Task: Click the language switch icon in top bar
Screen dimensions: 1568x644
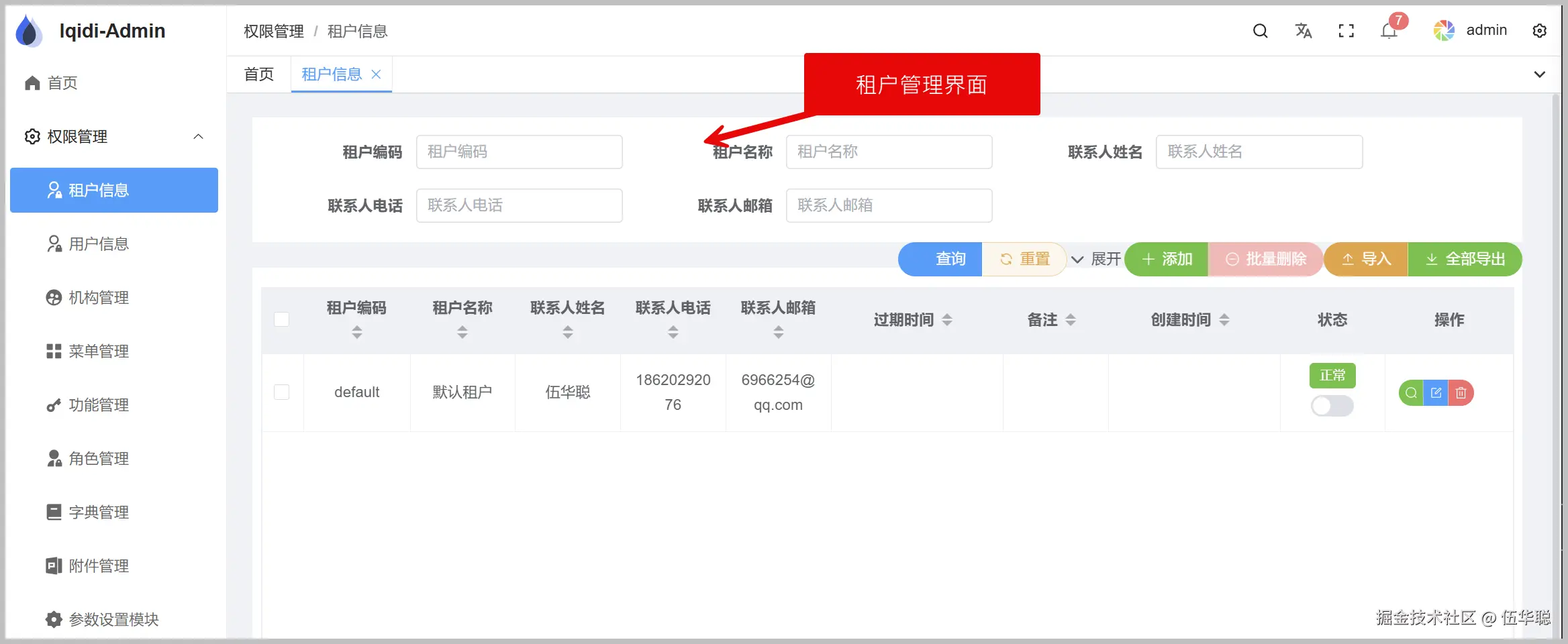Action: [1303, 30]
